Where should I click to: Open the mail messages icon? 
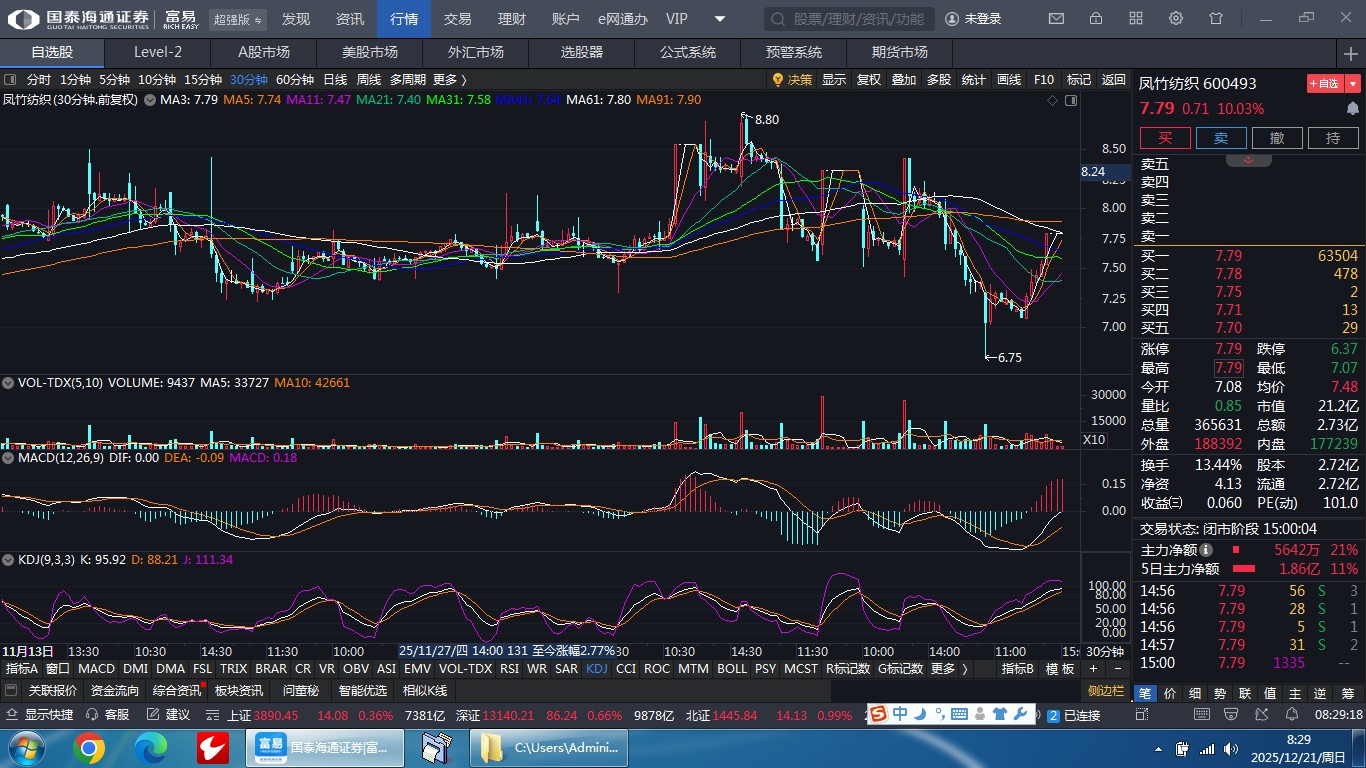tap(1056, 19)
